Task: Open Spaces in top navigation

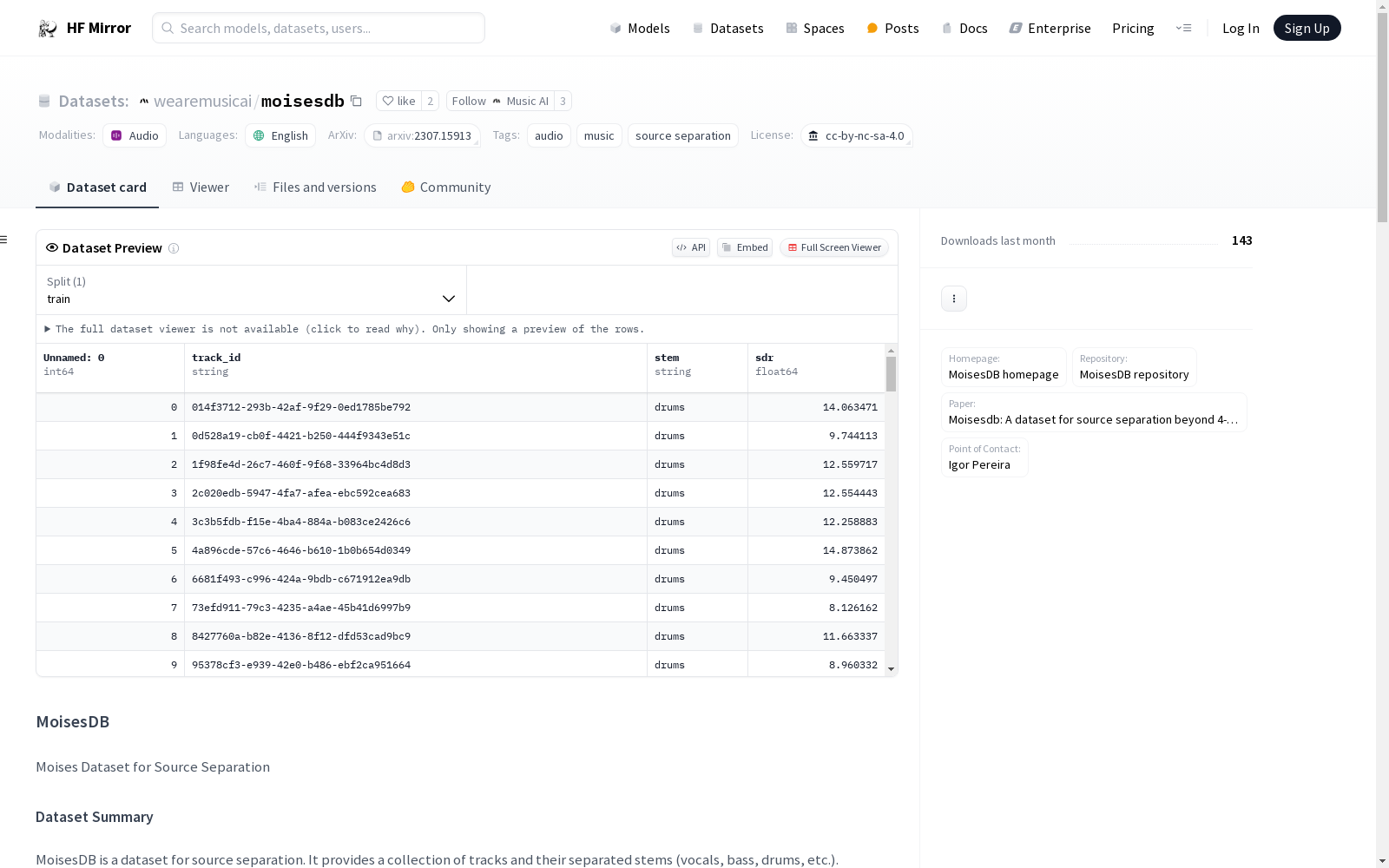Action: pos(815,28)
